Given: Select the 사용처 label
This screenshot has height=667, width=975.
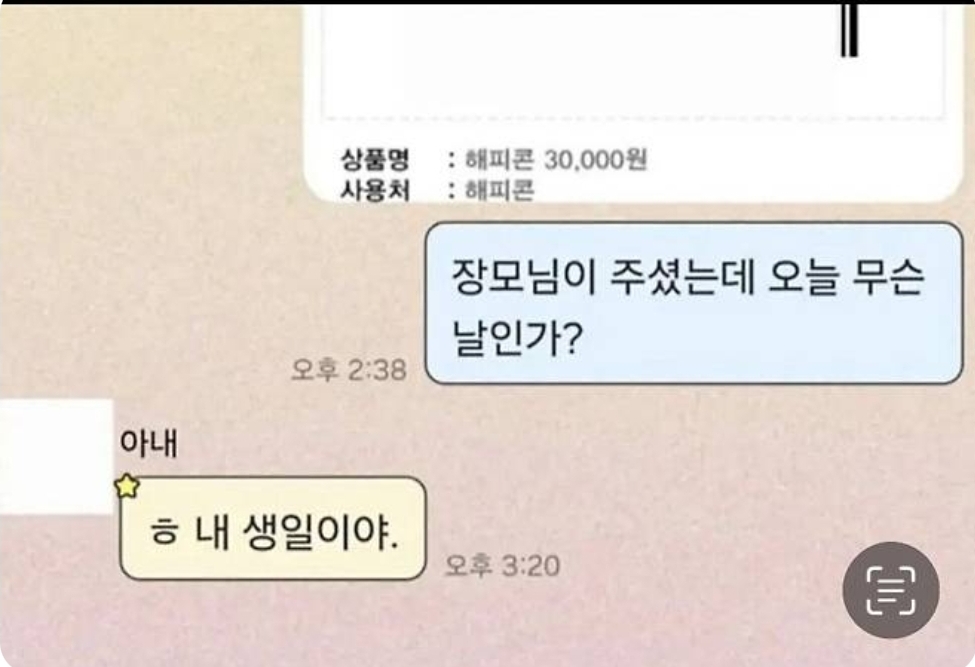Looking at the screenshot, I should pyautogui.click(x=375, y=190).
